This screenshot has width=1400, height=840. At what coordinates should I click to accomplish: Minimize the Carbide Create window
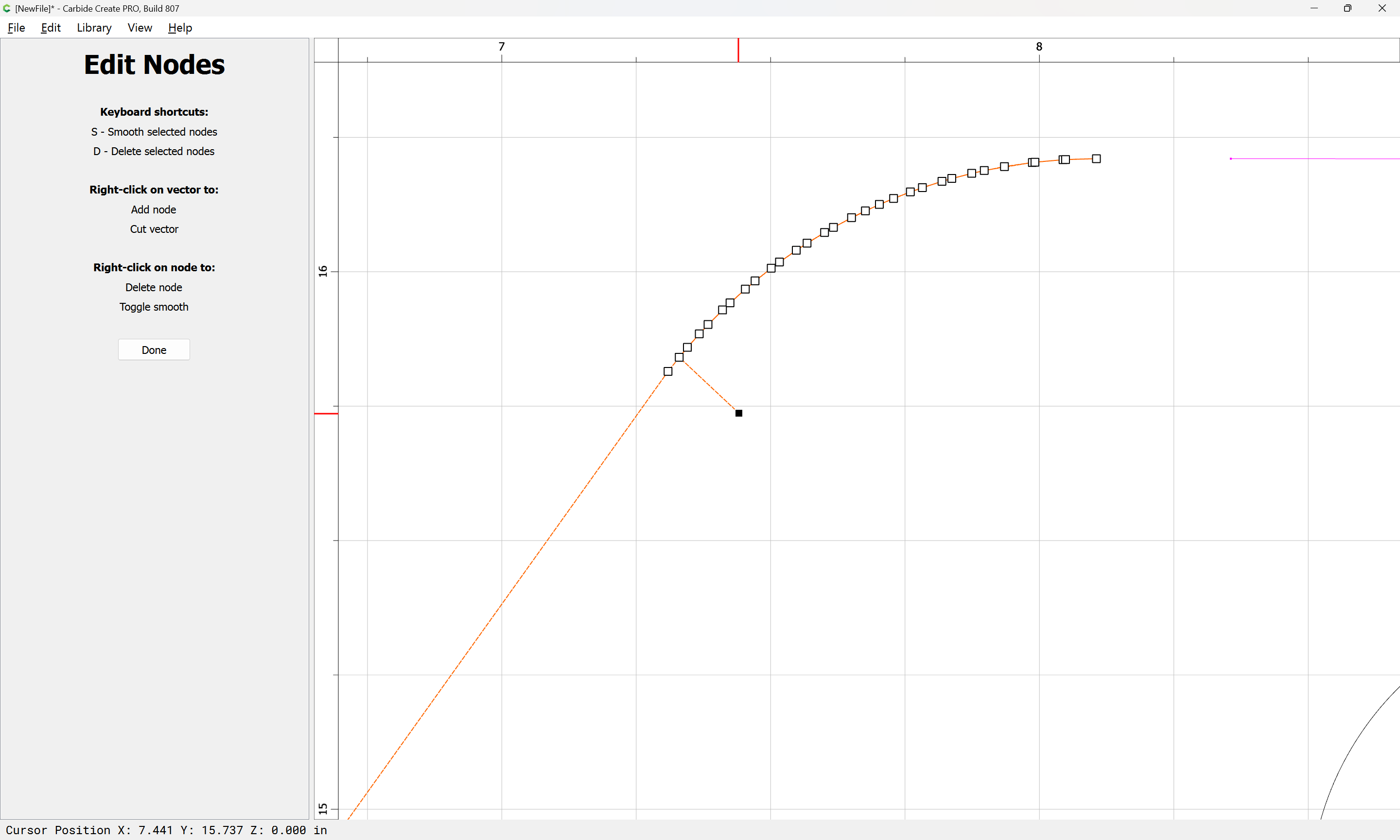(x=1313, y=8)
